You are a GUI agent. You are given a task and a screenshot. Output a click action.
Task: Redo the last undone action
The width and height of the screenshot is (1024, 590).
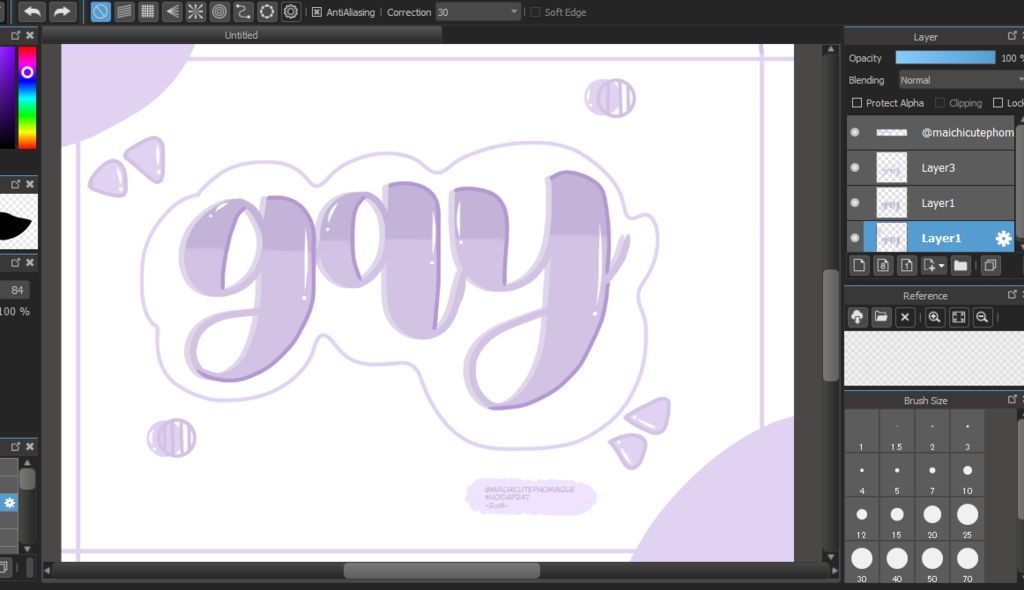61,12
